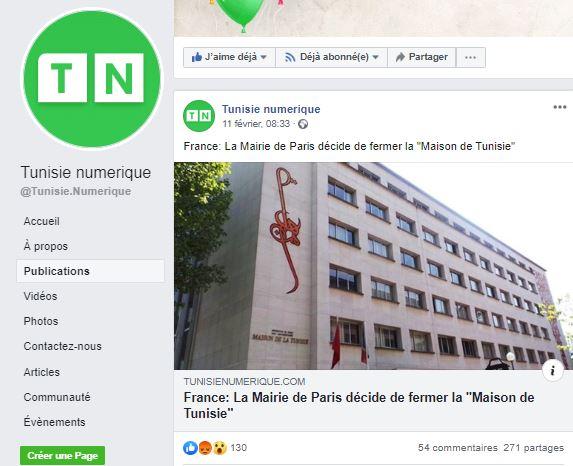This screenshot has width=573, height=466.
Task: Click the Maison de Tunisie article thumbnail
Action: click(373, 266)
